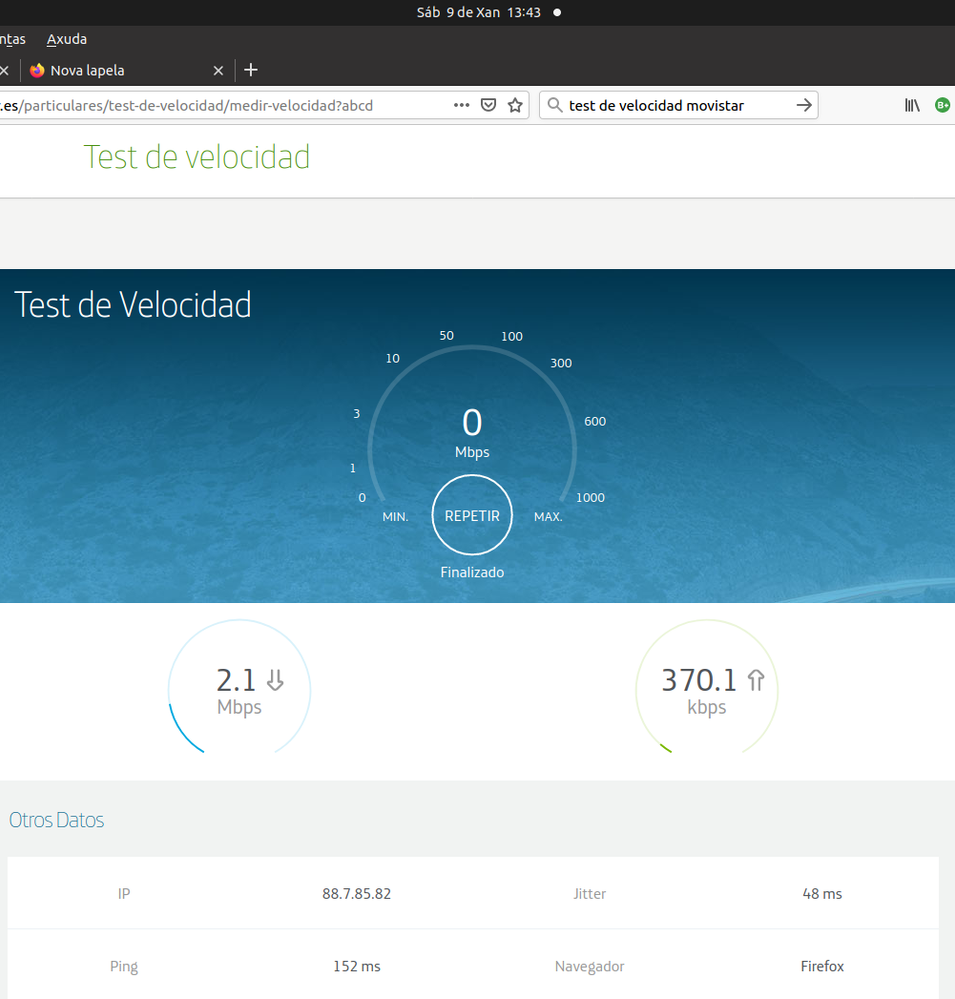The width and height of the screenshot is (955, 999).
Task: Click the IP address 88.7.85.82
Action: coord(356,893)
